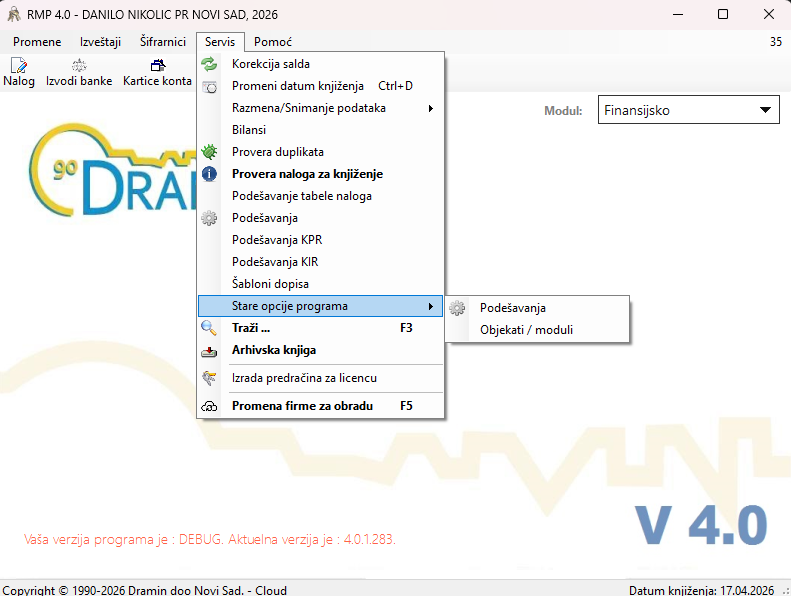791x596 pixels.
Task: Click the Nalog toolbar icon
Action: [19, 65]
